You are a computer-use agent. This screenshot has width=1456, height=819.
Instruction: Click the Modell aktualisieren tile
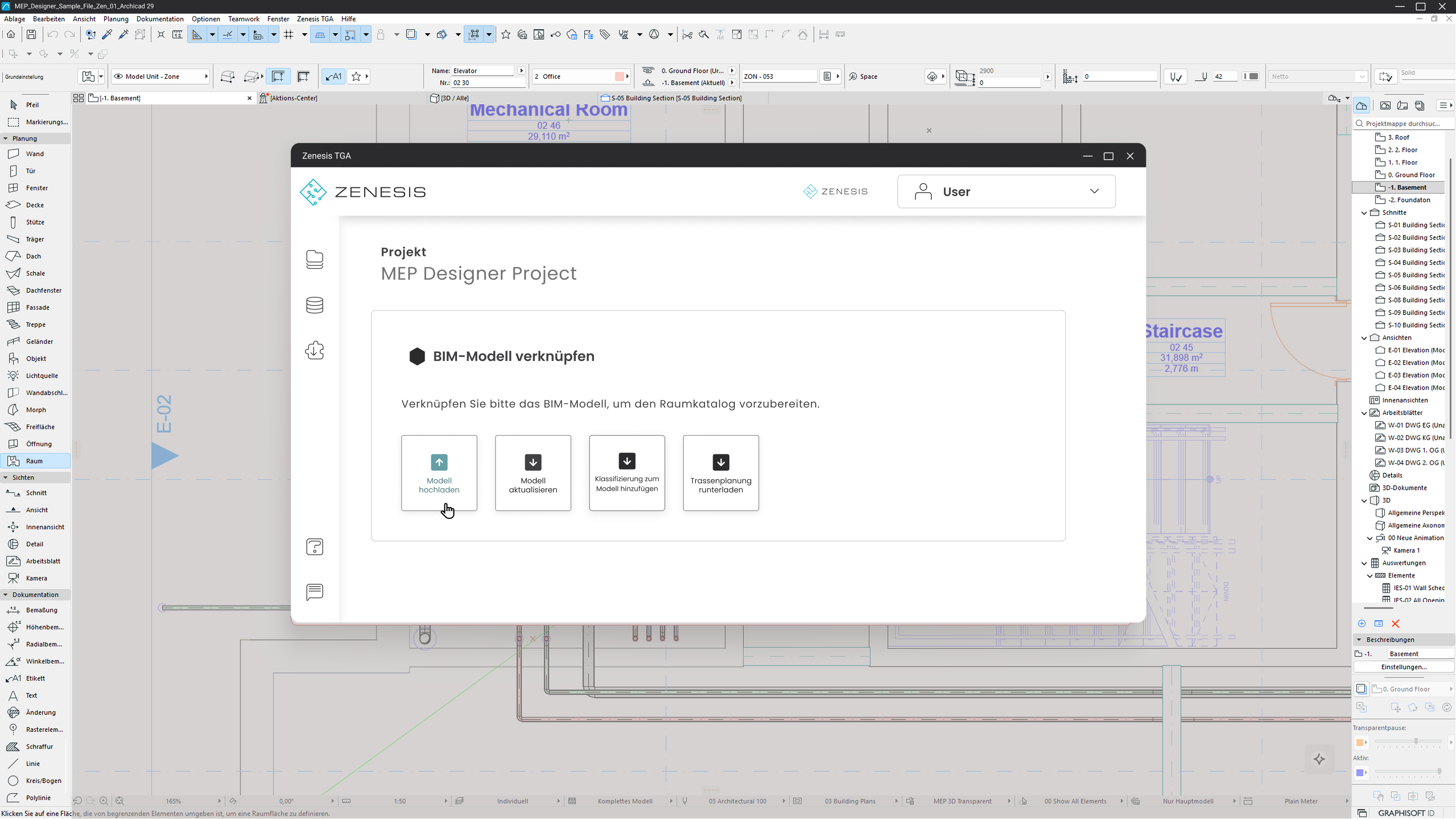coord(532,473)
